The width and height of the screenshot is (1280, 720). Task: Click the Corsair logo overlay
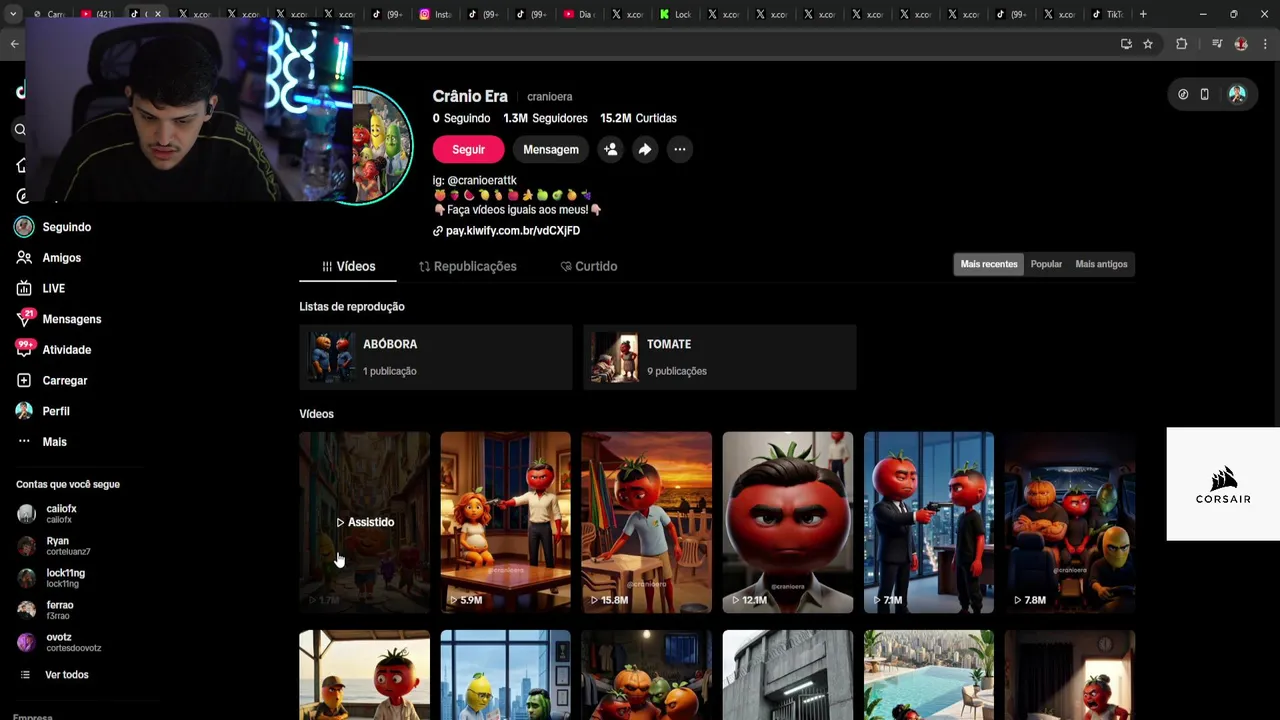(1223, 484)
